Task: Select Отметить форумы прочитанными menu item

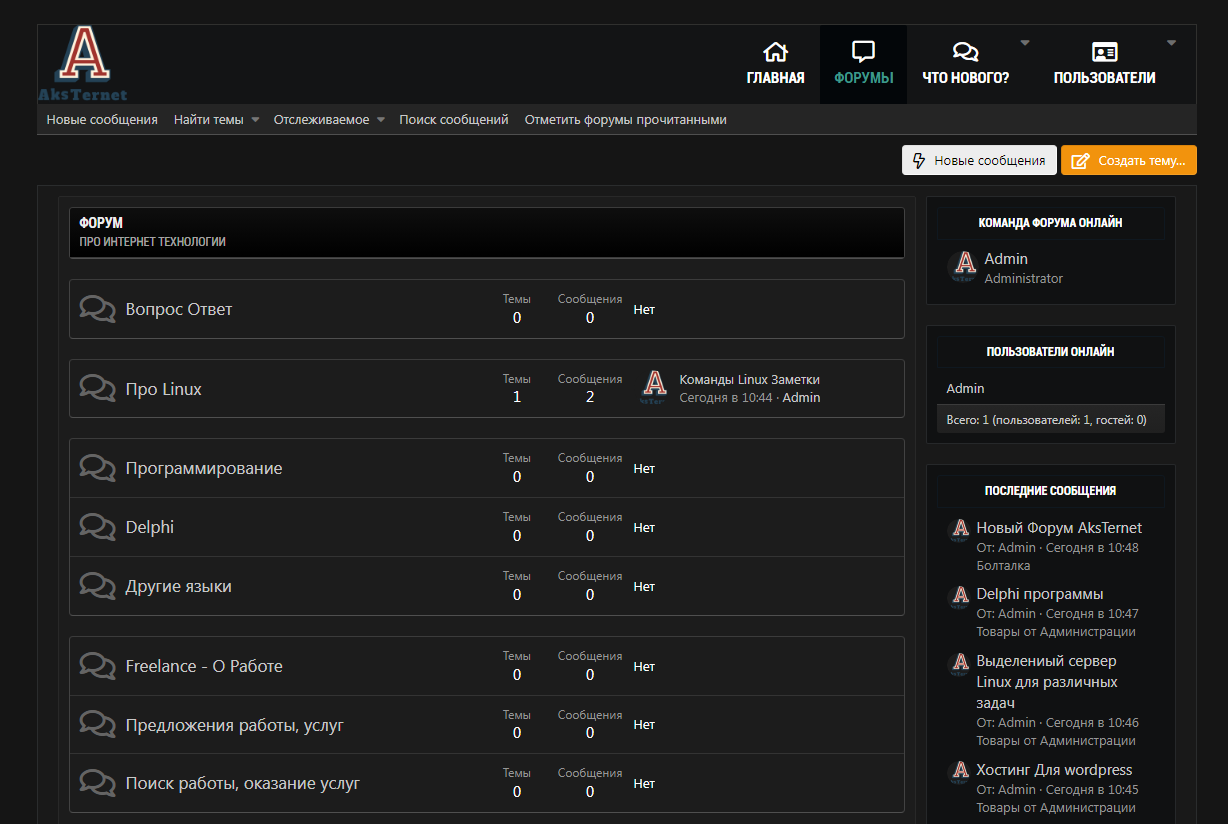Action: pyautogui.click(x=625, y=120)
